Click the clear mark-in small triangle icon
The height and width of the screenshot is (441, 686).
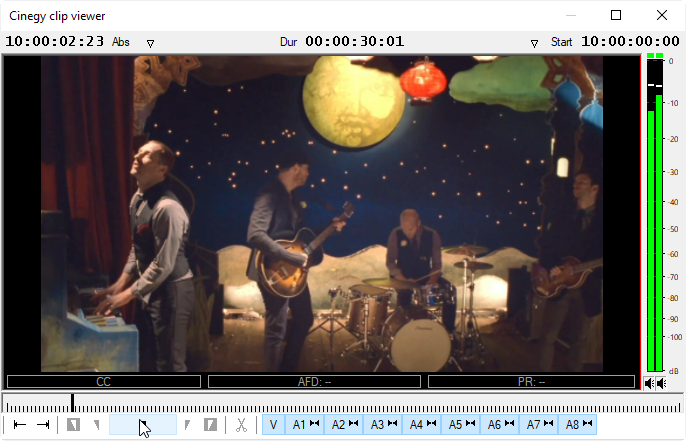97,425
